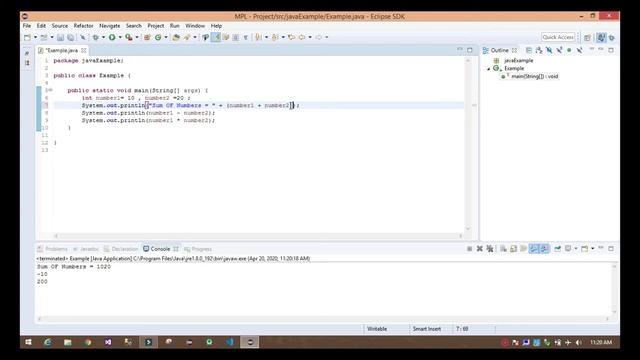Open the Display Selected Console dropdown
The width and height of the screenshot is (640, 360).
[x=576, y=249]
